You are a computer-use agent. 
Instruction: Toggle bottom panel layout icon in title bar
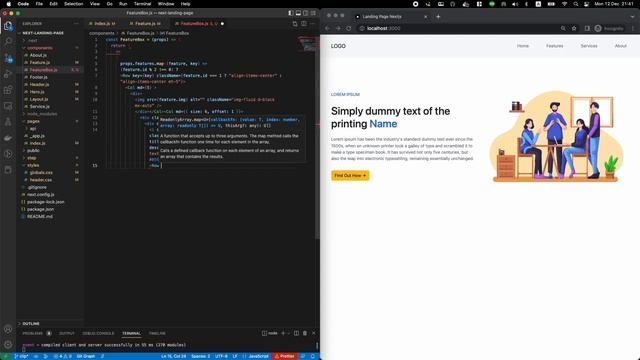pyautogui.click(x=298, y=13)
